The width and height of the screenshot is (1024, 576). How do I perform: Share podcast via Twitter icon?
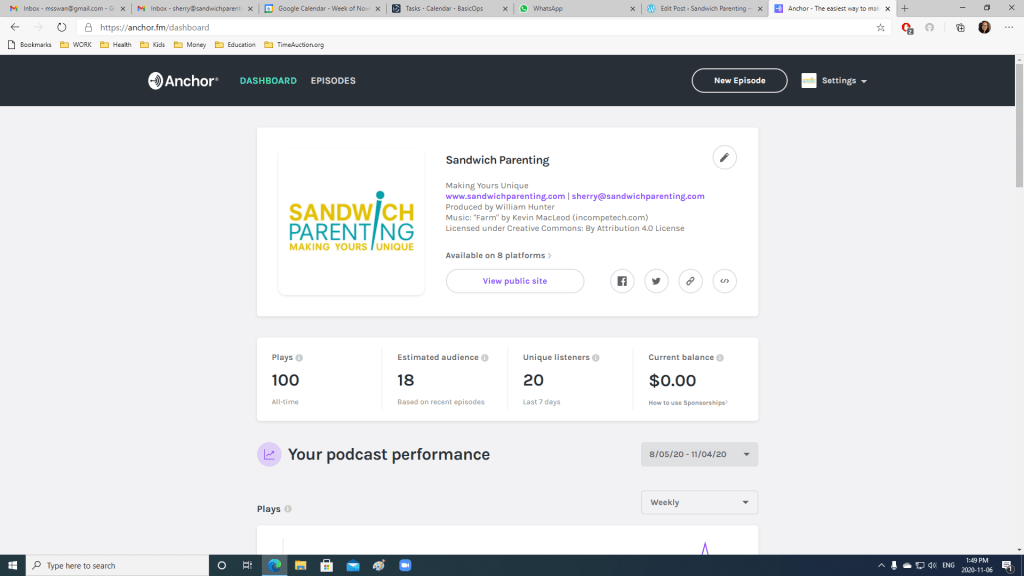pyautogui.click(x=656, y=282)
